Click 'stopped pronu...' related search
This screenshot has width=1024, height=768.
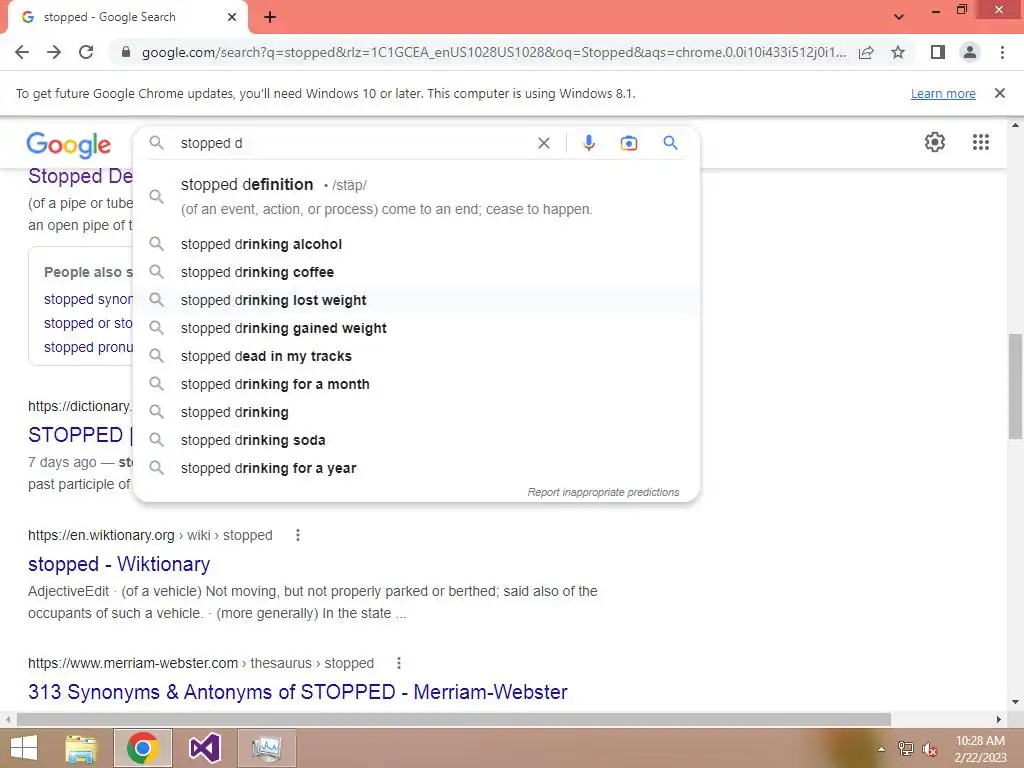(88, 347)
